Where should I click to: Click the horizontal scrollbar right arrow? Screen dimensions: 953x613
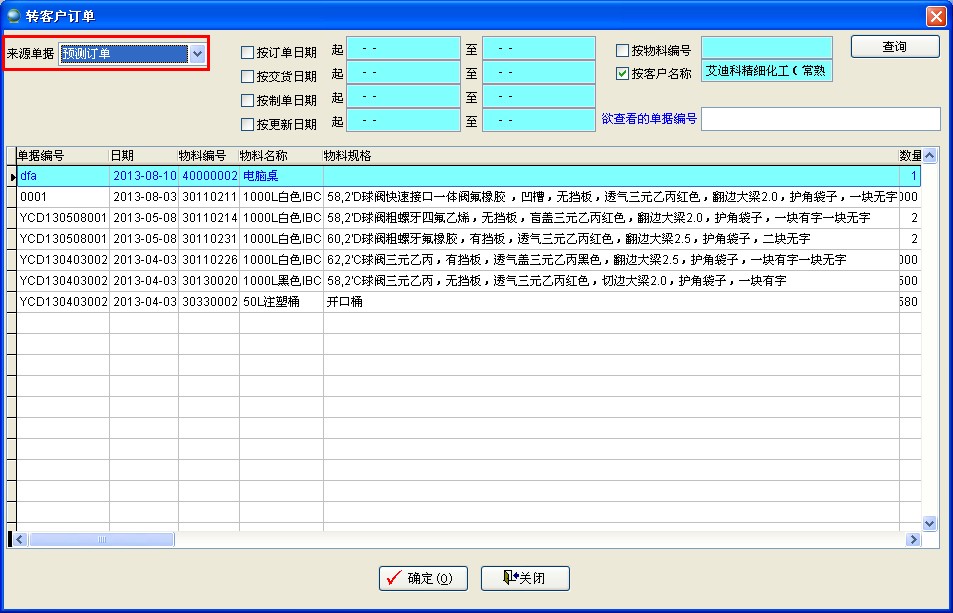pos(912,539)
